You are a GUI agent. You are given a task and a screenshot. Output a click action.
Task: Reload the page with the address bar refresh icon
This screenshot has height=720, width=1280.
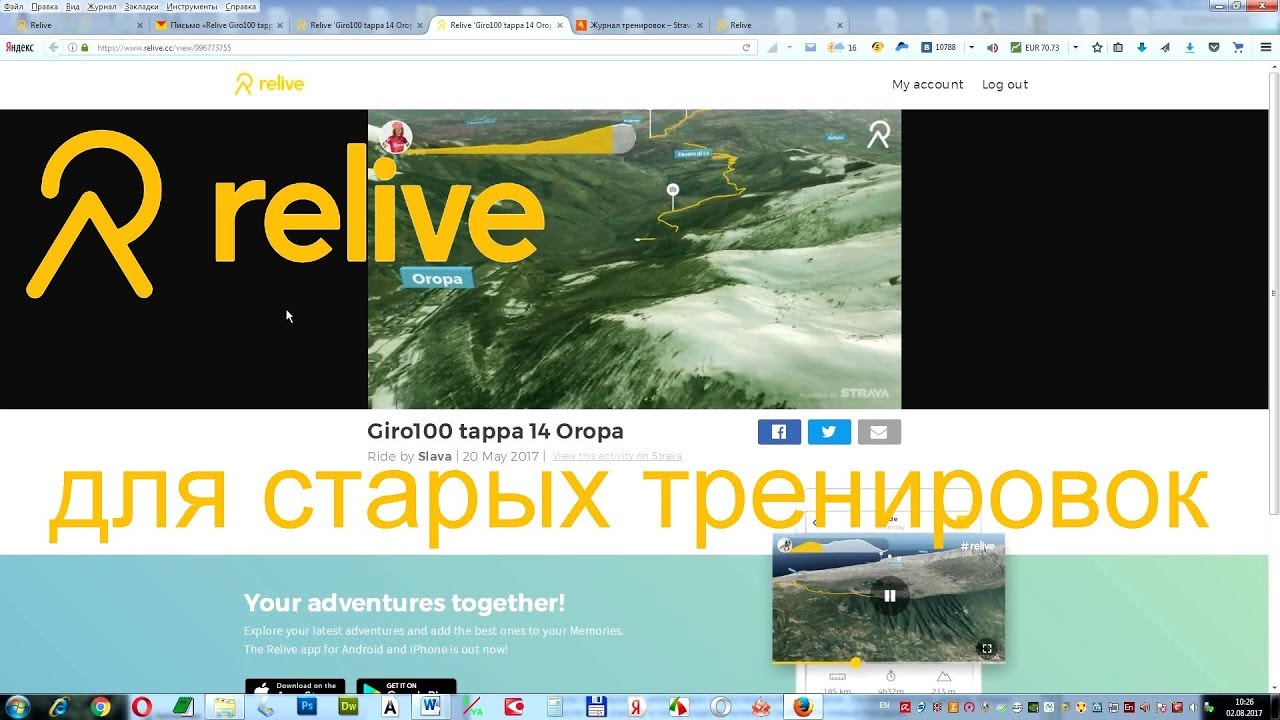pyautogui.click(x=746, y=47)
